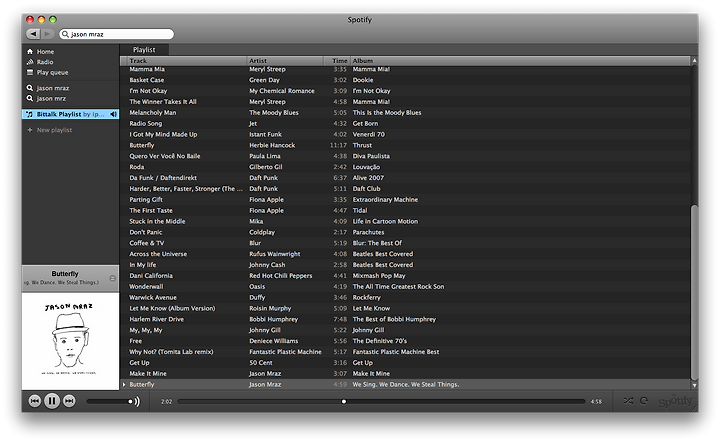Select Bittalk Playlist in sidebar
Image resolution: width=720 pixels, height=442 pixels.
(70, 114)
